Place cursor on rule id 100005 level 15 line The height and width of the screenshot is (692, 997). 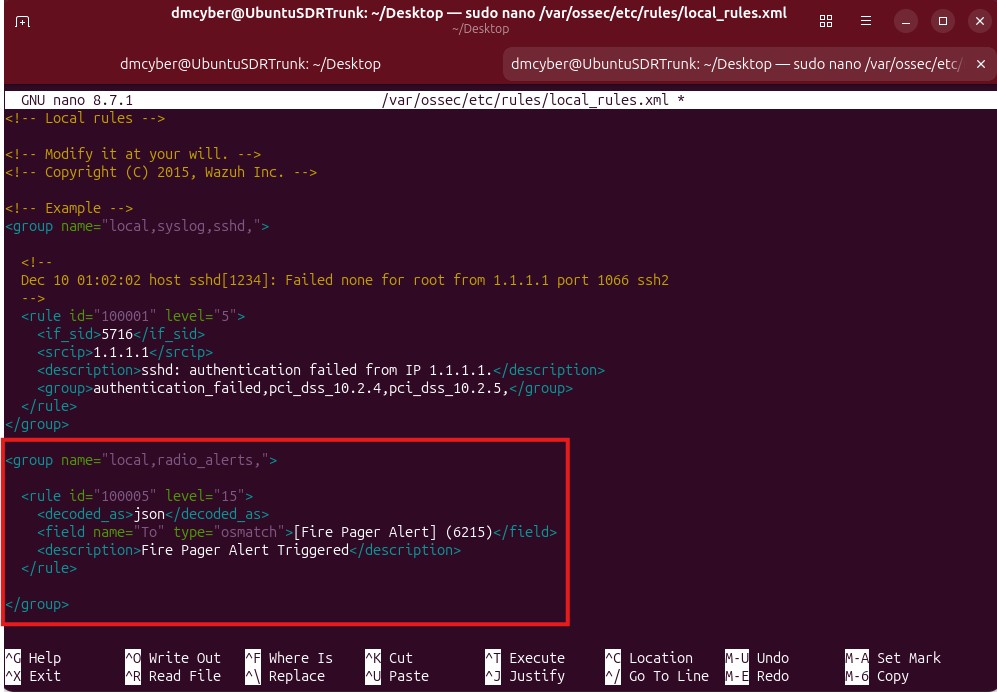[137, 496]
